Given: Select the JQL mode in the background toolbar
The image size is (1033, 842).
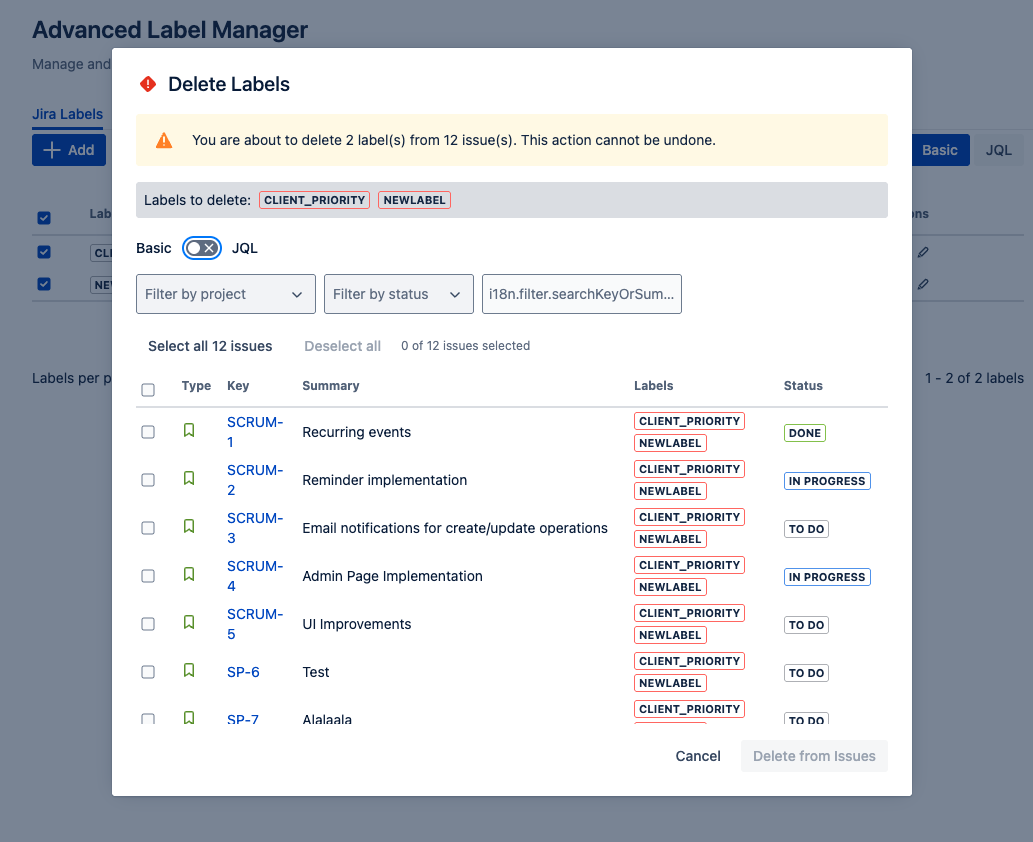Looking at the screenshot, I should (x=998, y=150).
